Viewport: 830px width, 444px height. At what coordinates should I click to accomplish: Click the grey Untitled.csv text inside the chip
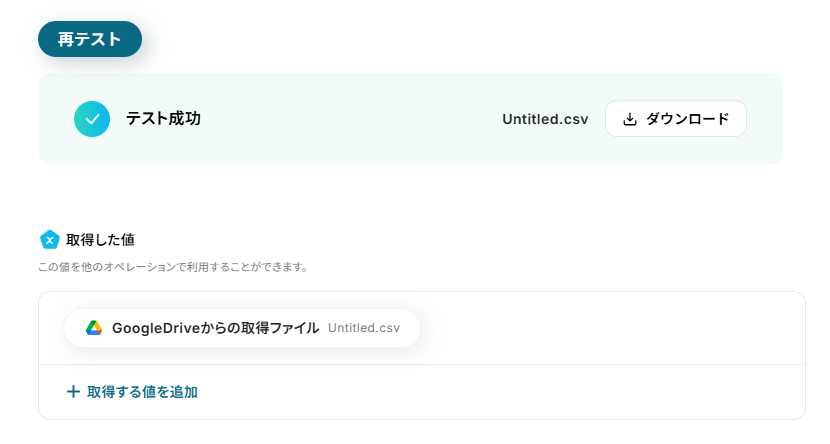click(364, 328)
